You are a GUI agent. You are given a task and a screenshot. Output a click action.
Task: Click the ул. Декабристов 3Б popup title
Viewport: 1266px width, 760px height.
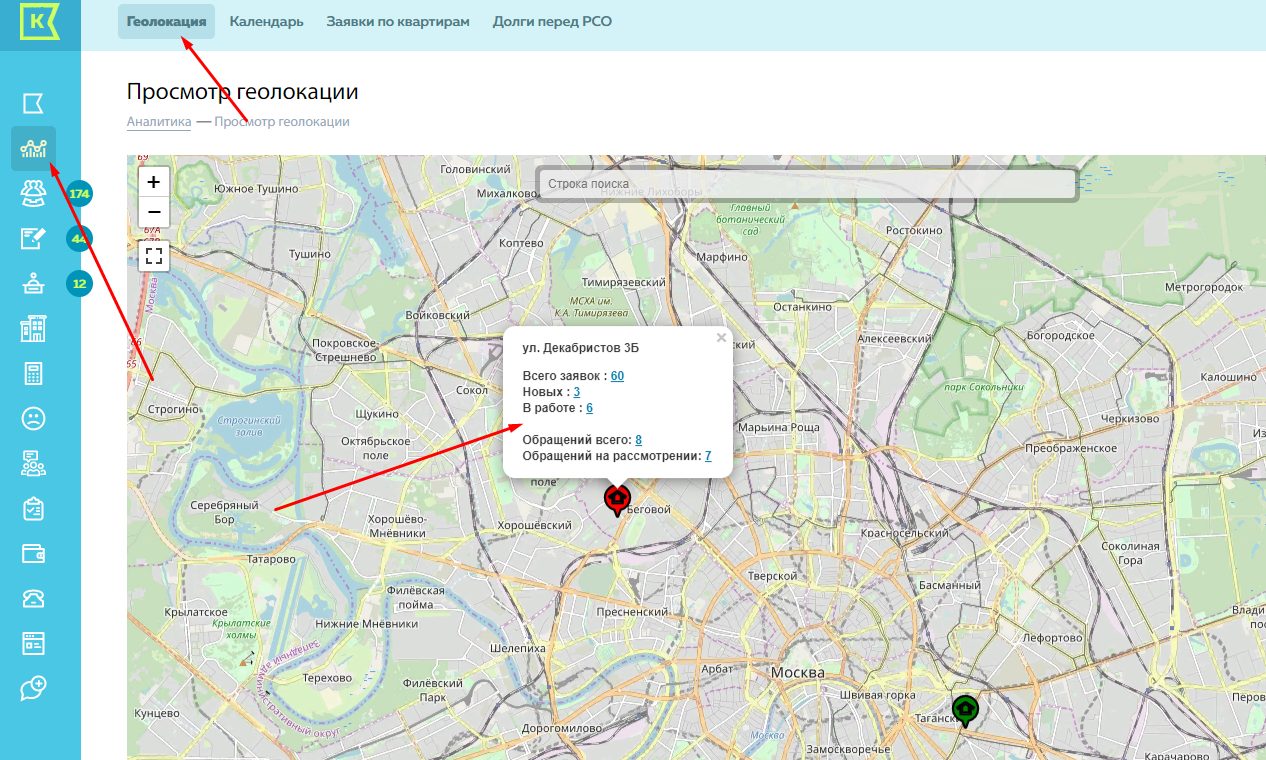581,348
